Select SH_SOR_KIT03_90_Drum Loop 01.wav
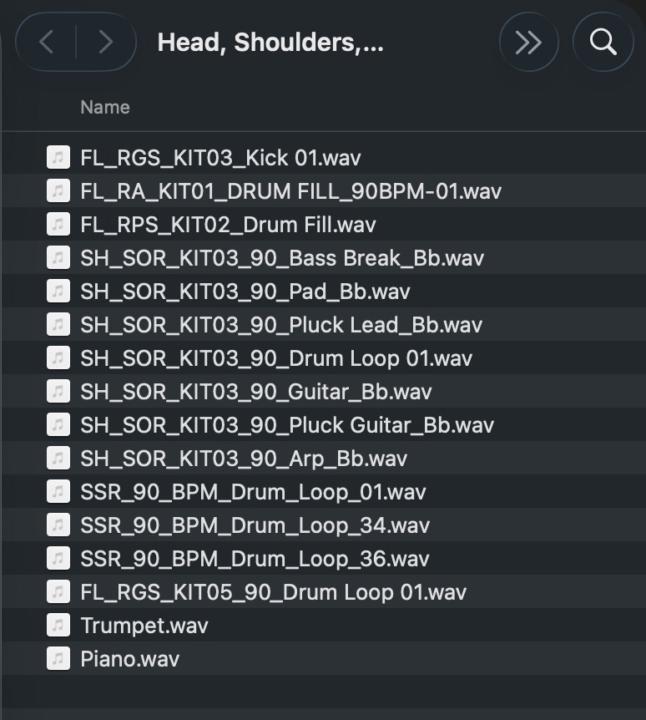Viewport: 646px width, 720px height. pyautogui.click(x=276, y=358)
